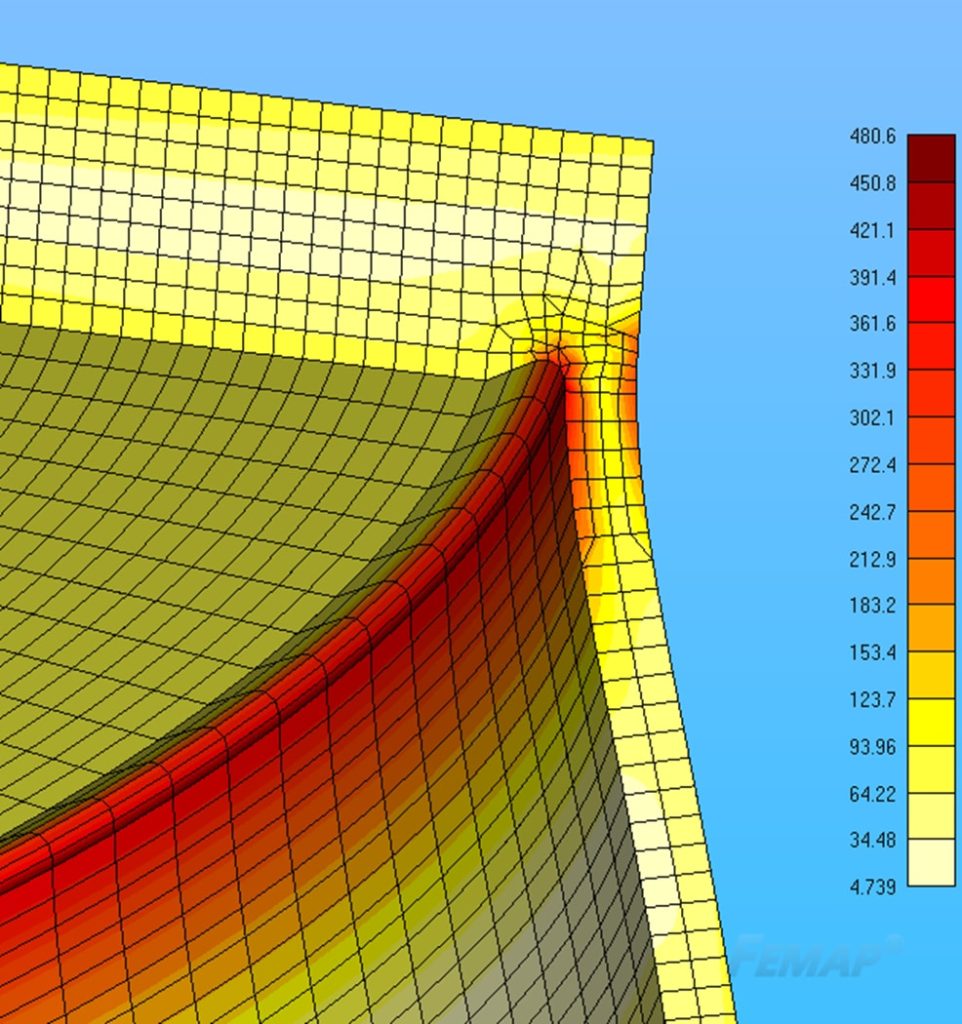Click the 242.7 legend value
Screen dimensions: 962x1024
pos(873,513)
